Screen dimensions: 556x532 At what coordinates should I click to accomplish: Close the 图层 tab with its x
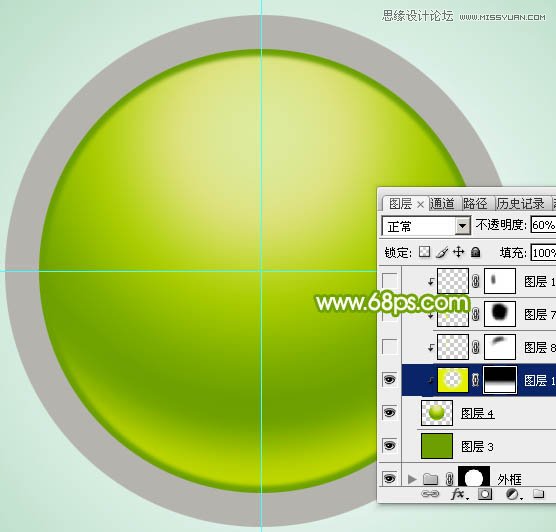click(421, 204)
